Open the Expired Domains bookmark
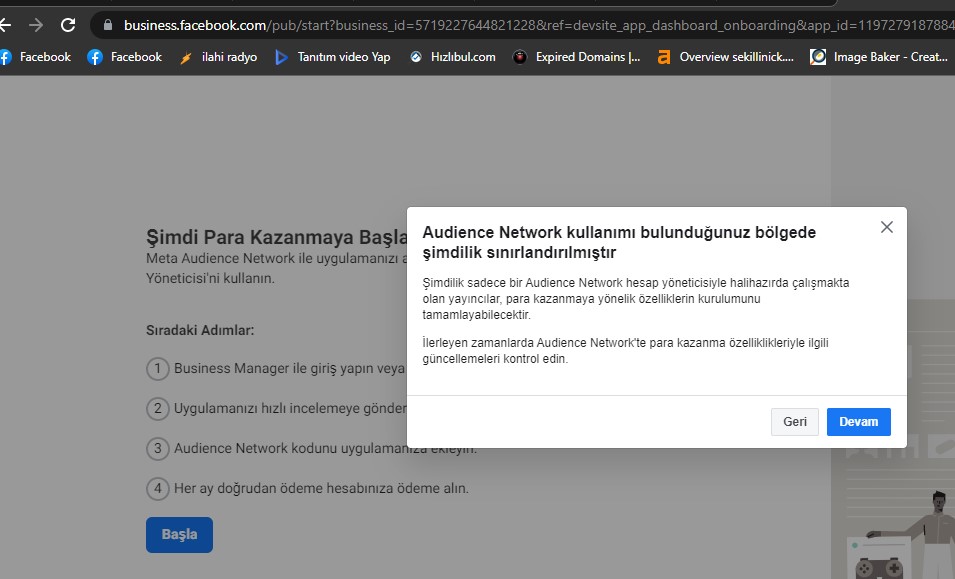This screenshot has height=579, width=955. click(576, 57)
